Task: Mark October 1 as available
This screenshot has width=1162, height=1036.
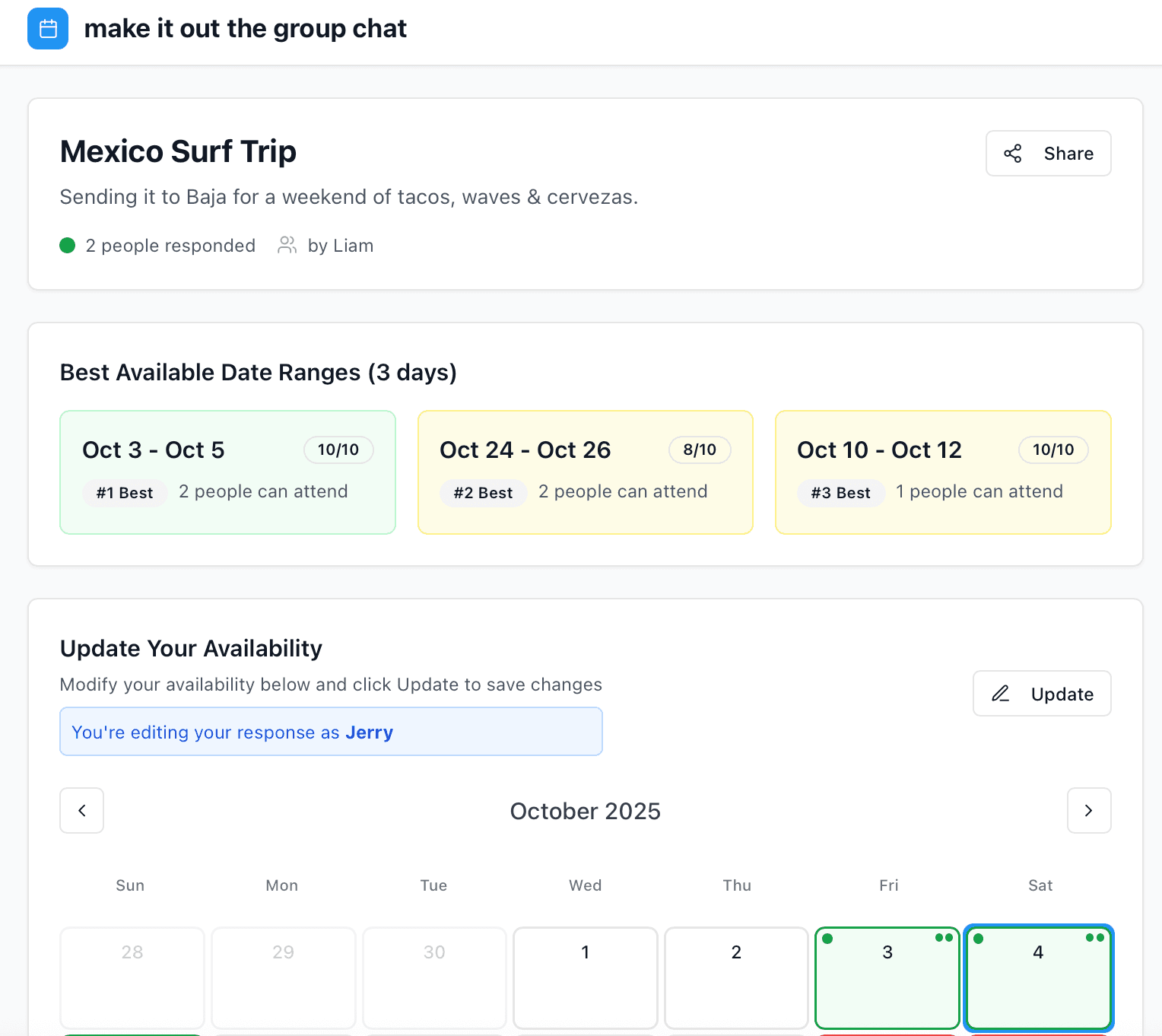Action: click(585, 977)
